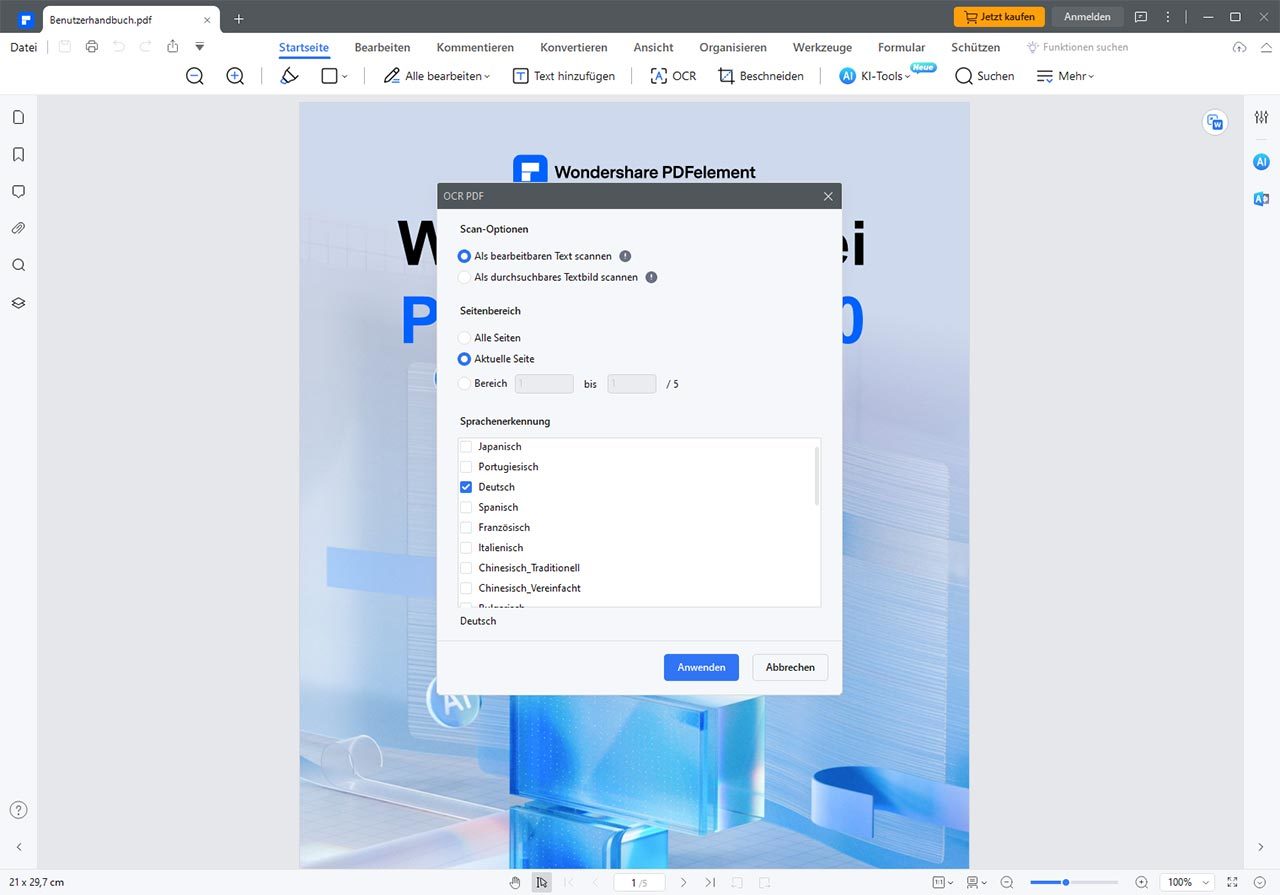The height and width of the screenshot is (895, 1280).
Task: Open the page layout view dropdown in status bar
Action: 978,882
